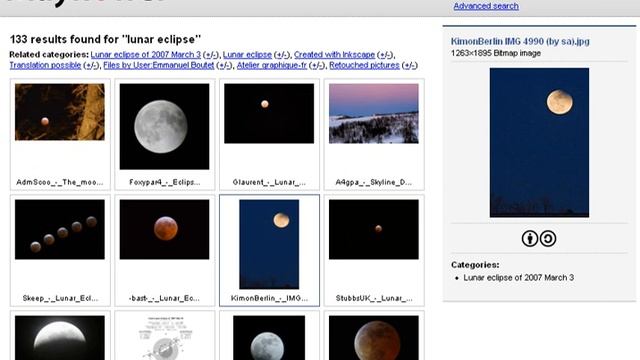This screenshot has height=360, width=640.
Task: Click the 1263×1895 Bitmap image text
Action: pos(496,53)
